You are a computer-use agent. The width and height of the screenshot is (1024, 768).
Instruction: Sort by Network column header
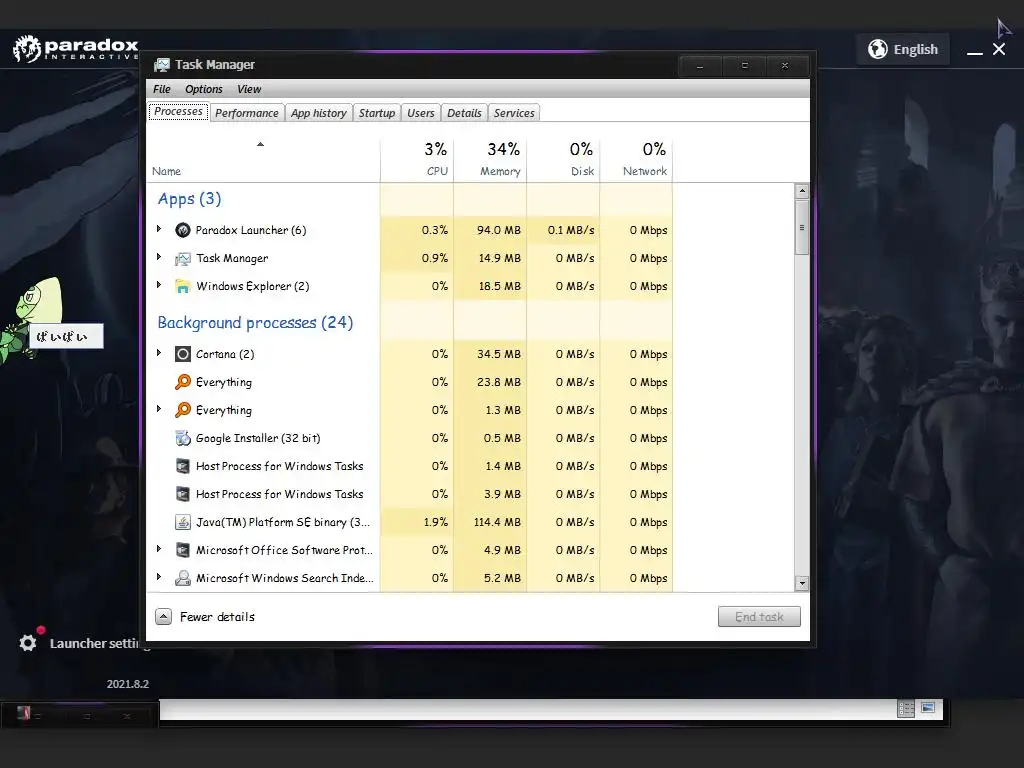pos(637,159)
